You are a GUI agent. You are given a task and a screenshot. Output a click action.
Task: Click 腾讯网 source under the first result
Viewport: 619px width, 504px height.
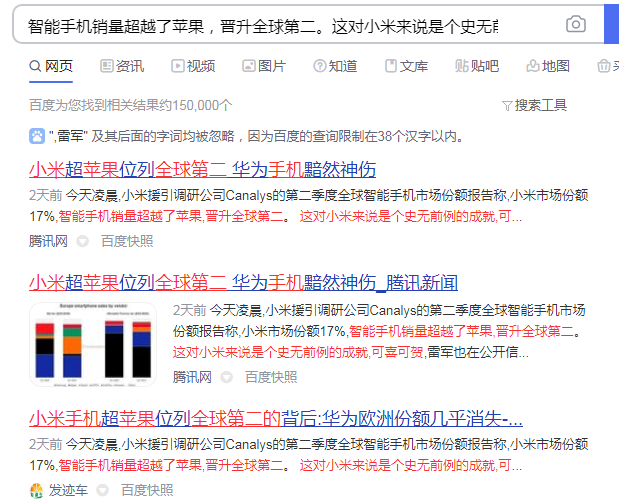(x=48, y=241)
